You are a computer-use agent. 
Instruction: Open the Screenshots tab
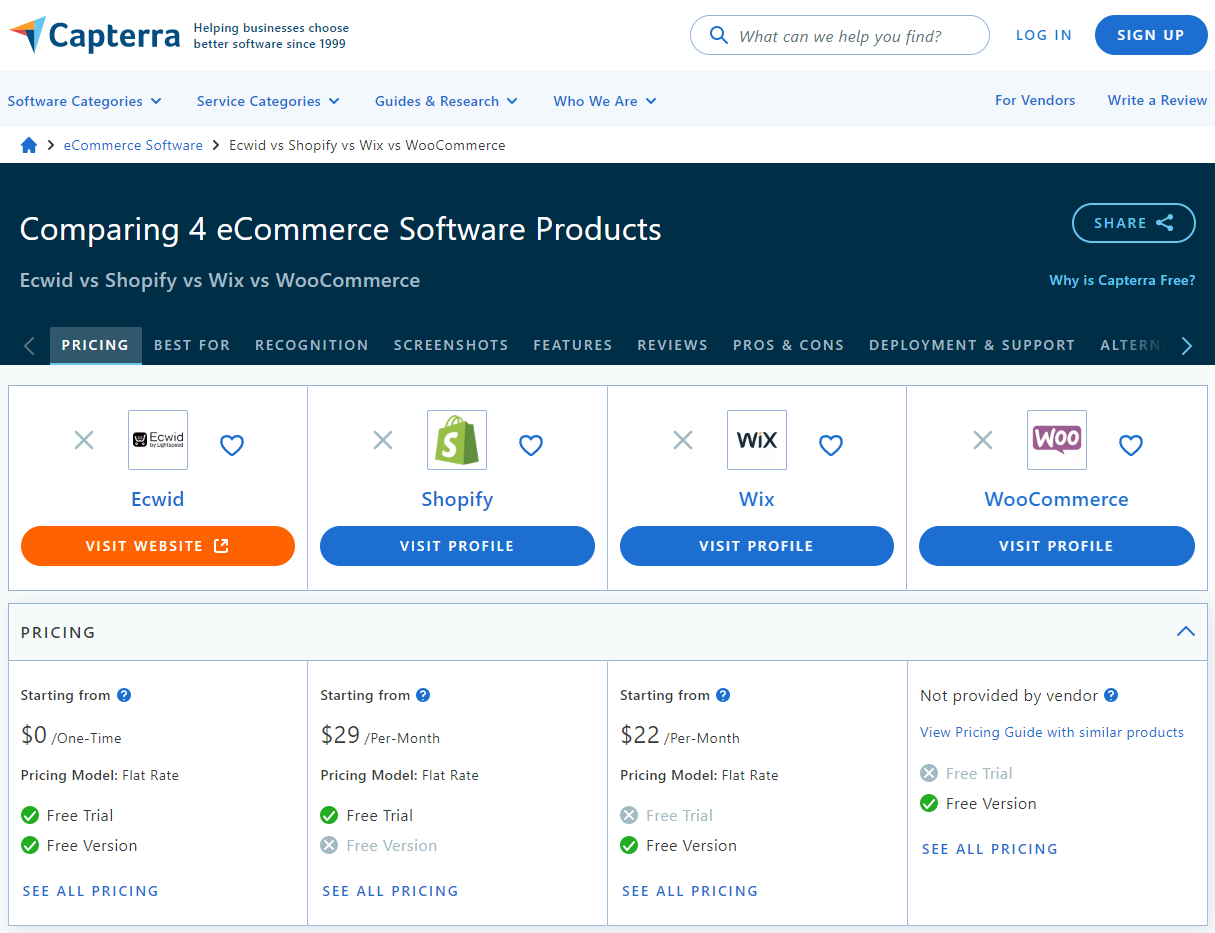451,345
